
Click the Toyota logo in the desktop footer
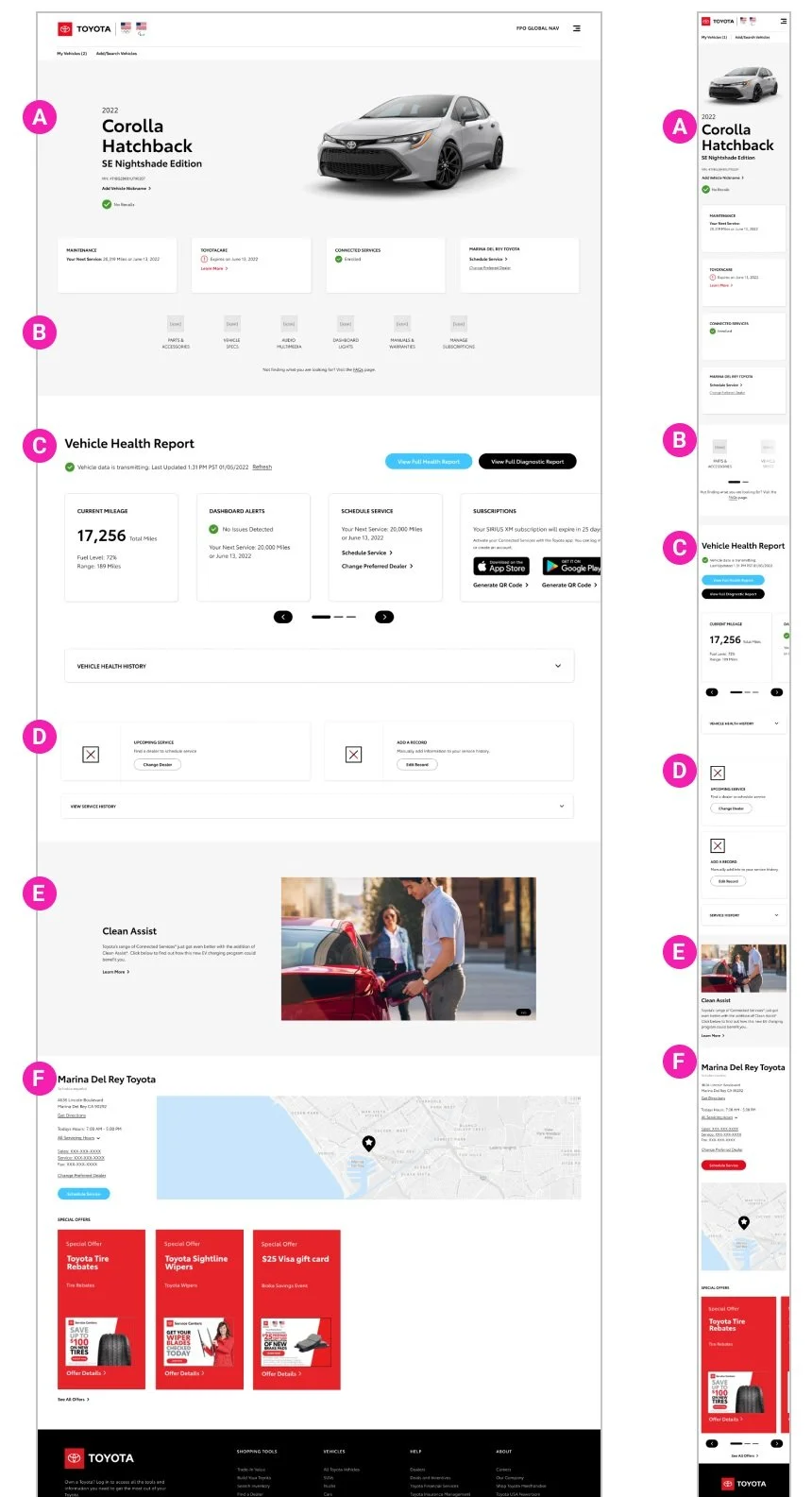[99, 1458]
